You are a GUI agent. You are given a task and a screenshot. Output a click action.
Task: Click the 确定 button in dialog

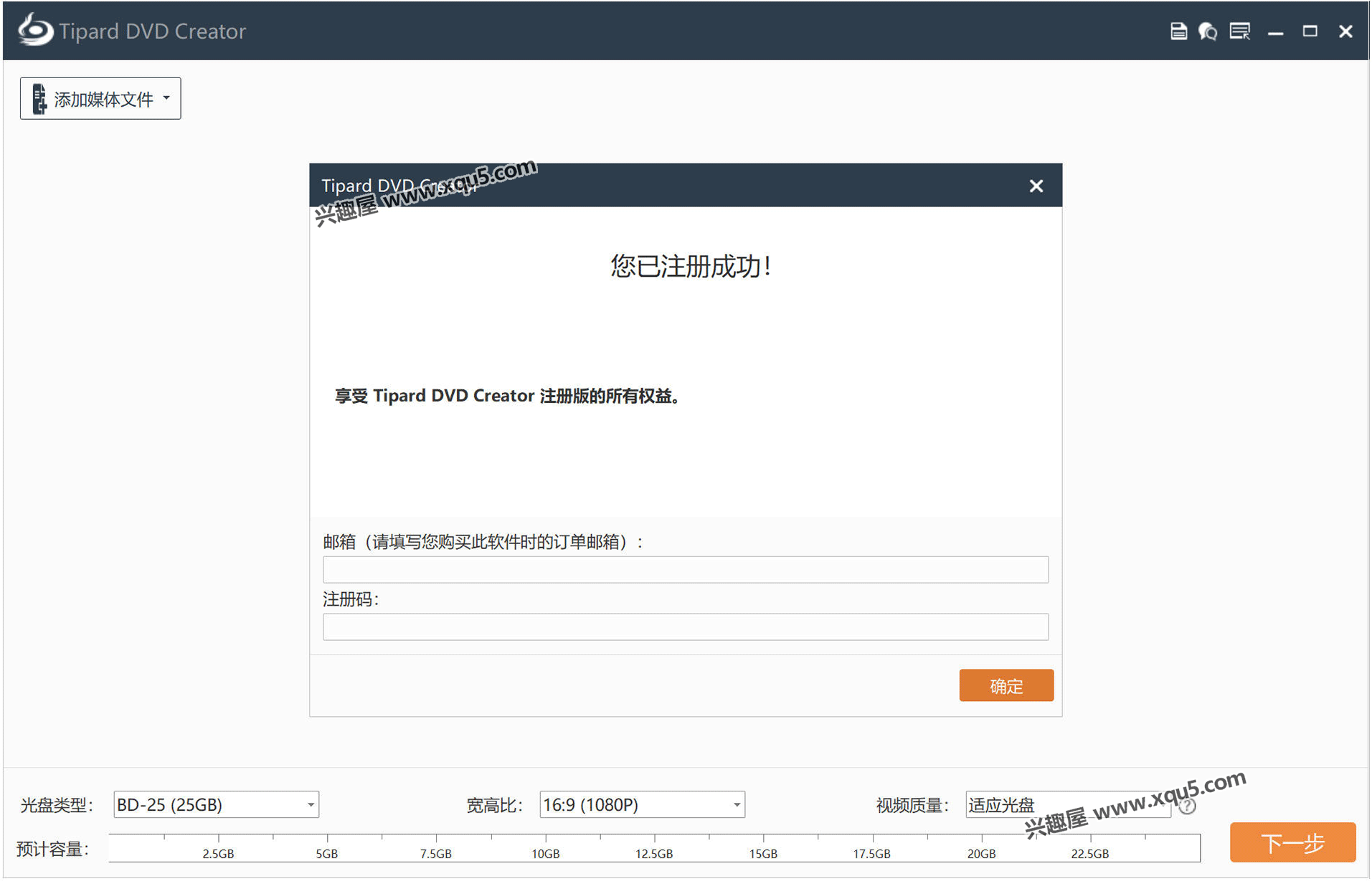pos(1006,686)
